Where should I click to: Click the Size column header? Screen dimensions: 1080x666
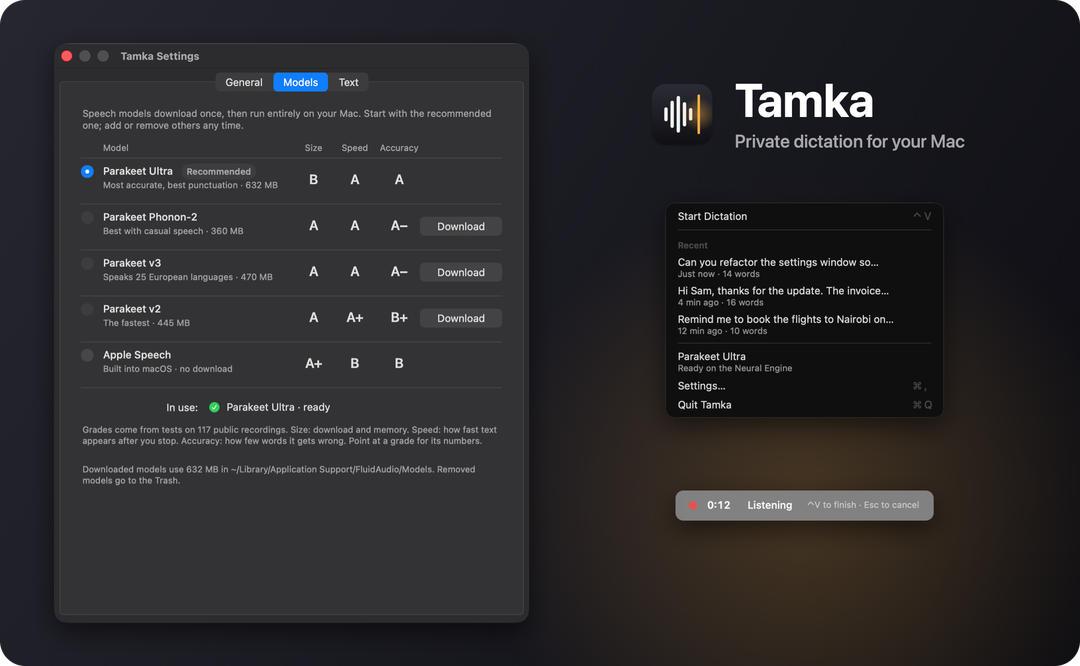pos(313,148)
